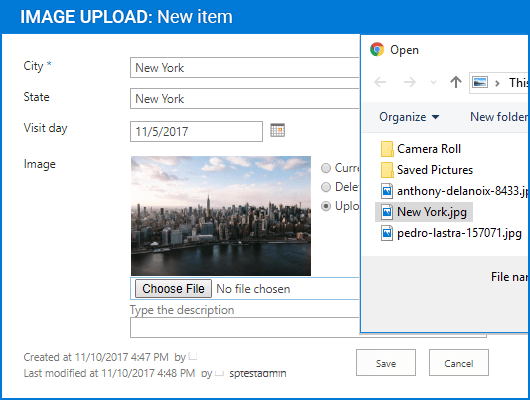This screenshot has height=400, width=530.
Task: Click the 'This' path segment in address bar
Action: [x=518, y=83]
